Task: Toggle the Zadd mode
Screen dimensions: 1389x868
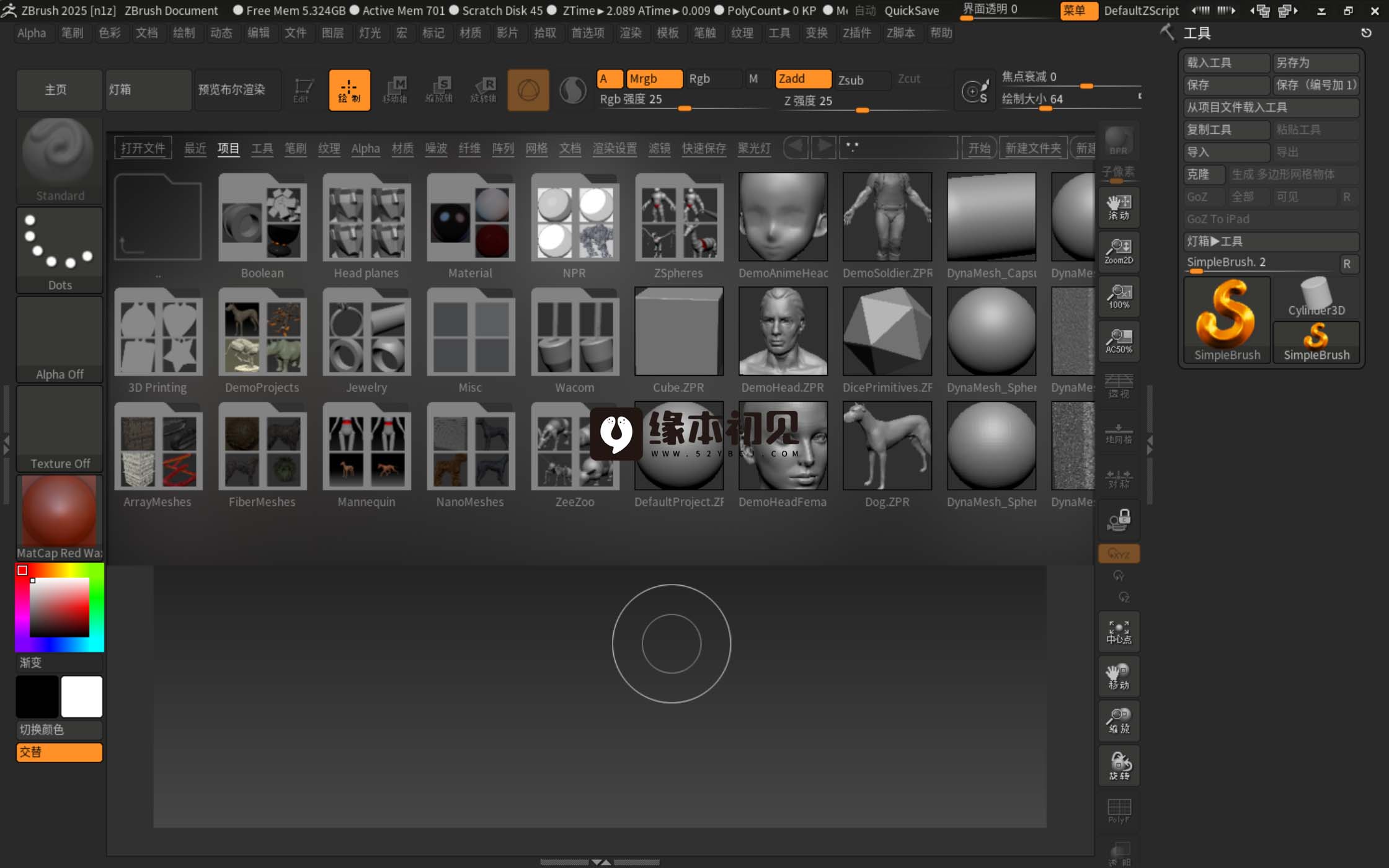Action: pos(803,79)
